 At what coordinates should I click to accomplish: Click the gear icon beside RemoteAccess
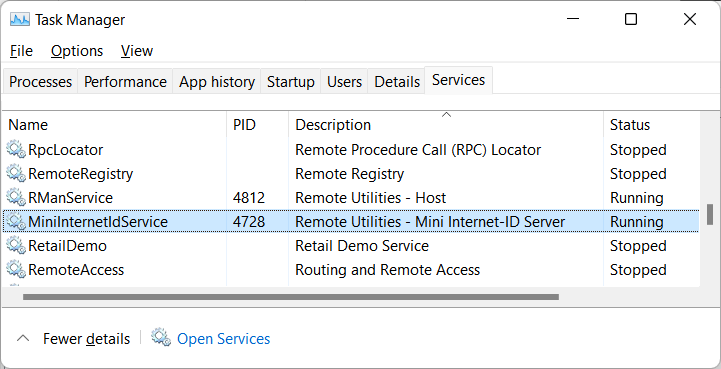click(16, 270)
